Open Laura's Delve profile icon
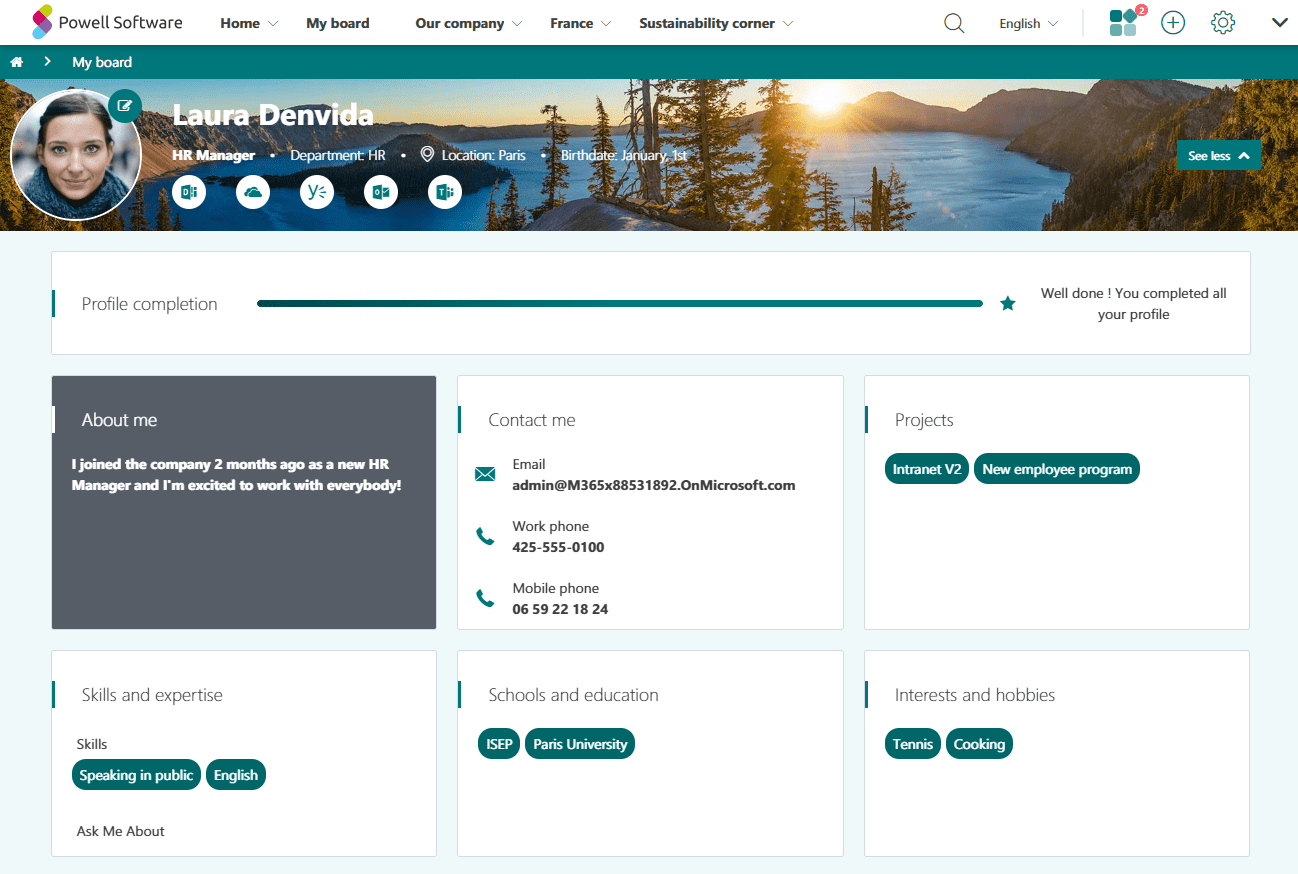Viewport: 1298px width, 874px height. pos(188,192)
